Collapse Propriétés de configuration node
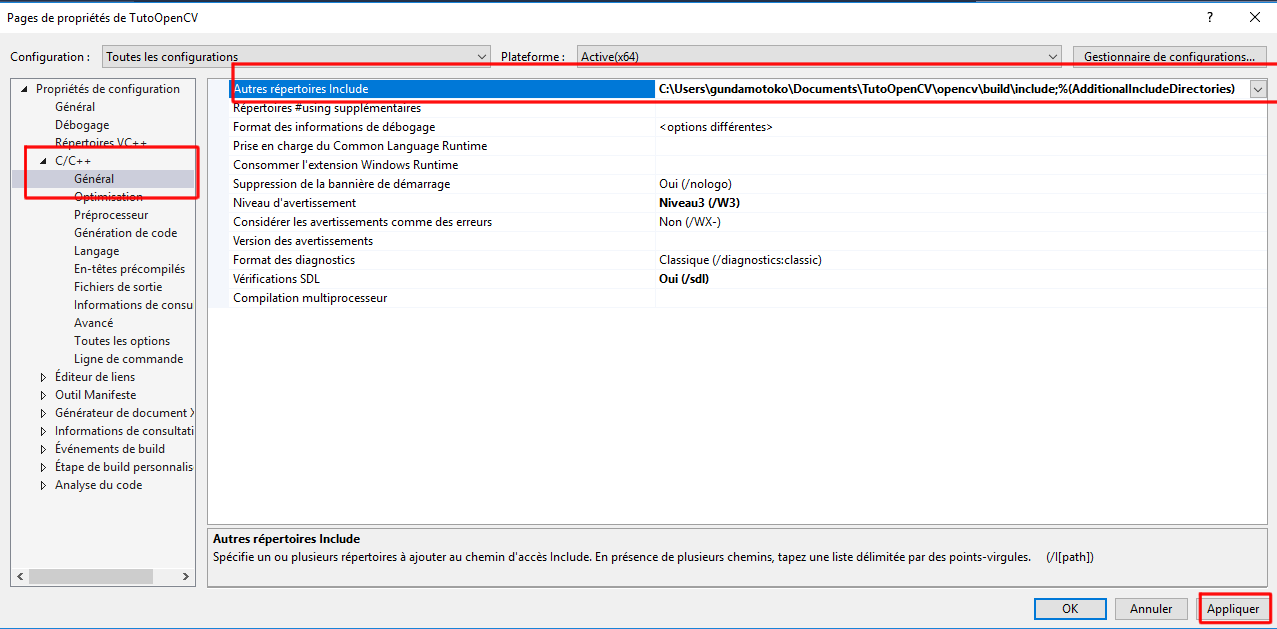1277x629 pixels. click(x=25, y=89)
